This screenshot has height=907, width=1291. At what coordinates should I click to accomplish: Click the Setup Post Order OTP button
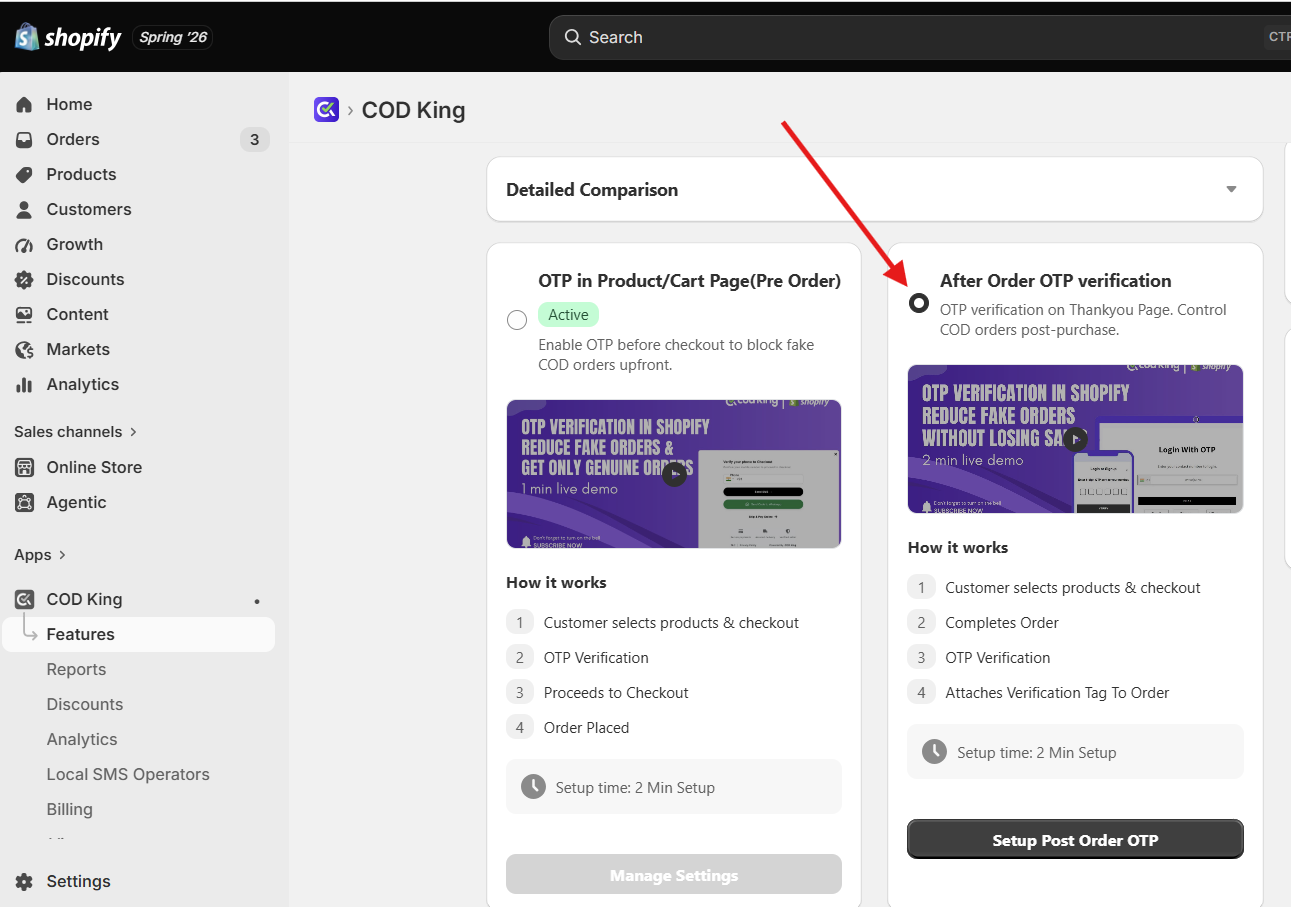click(1075, 840)
